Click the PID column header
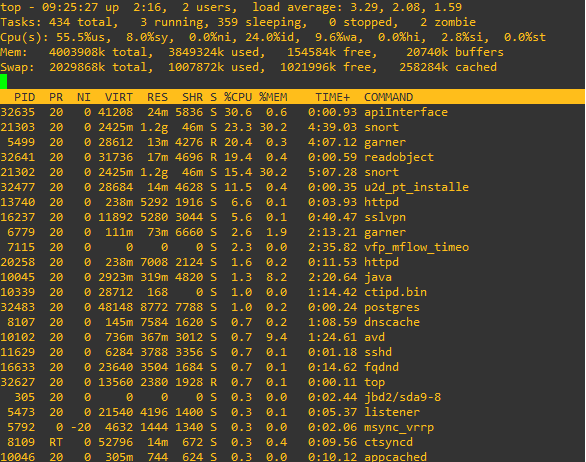This screenshot has height=462, width=586. click(x=24, y=97)
